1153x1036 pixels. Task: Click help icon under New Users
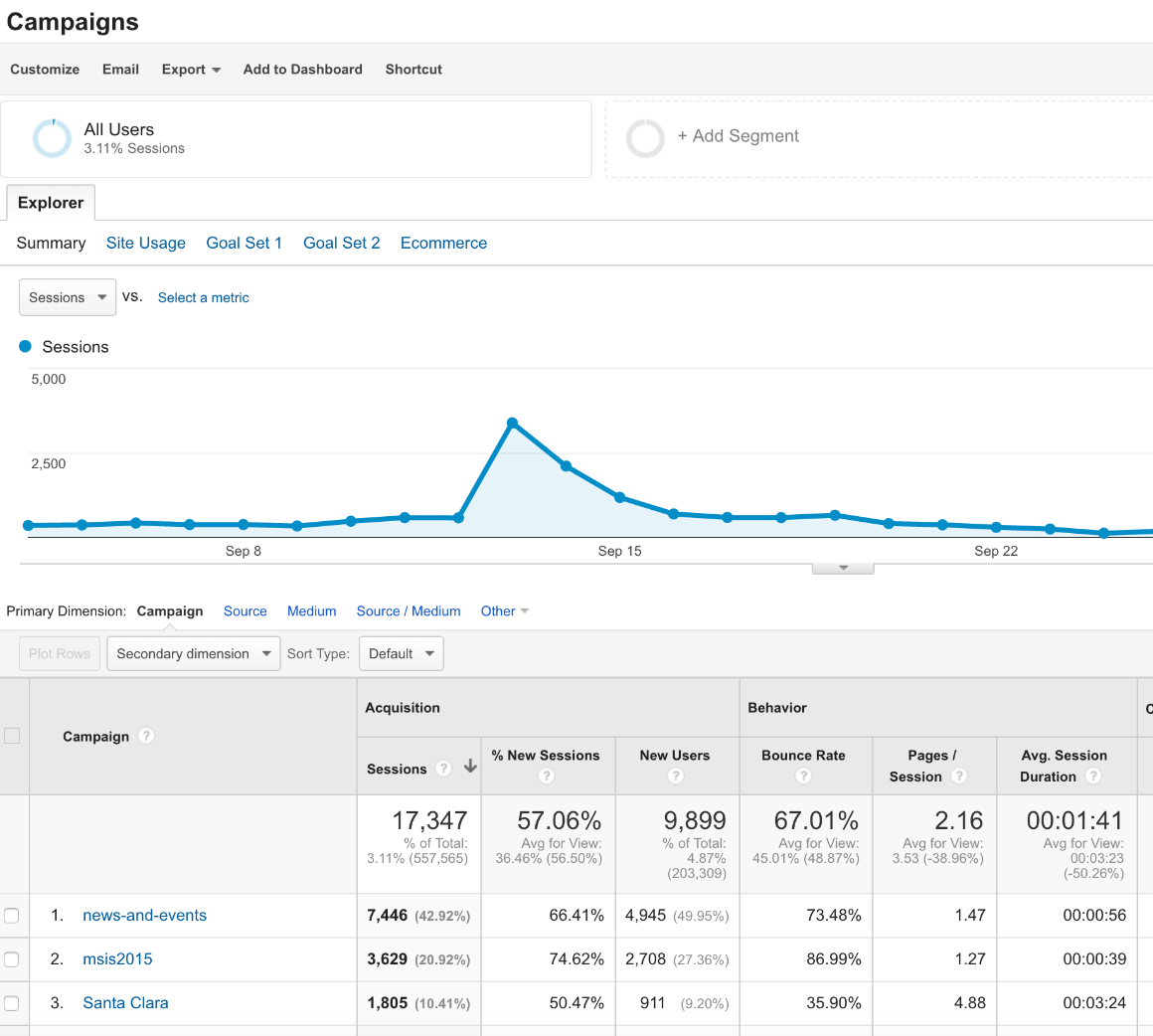pyautogui.click(x=675, y=777)
